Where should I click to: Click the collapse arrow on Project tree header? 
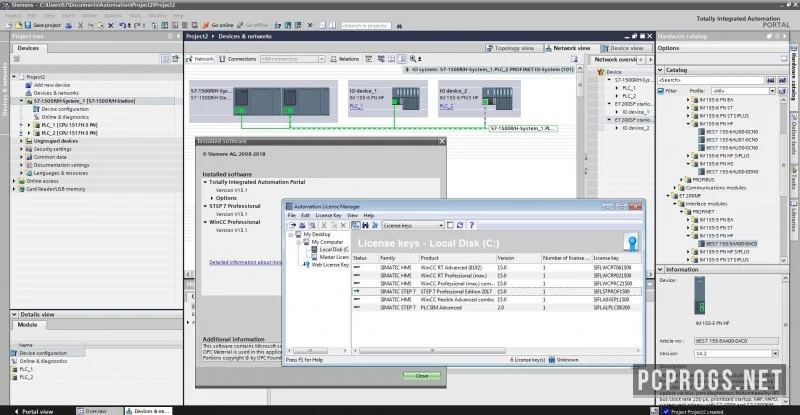[178, 37]
